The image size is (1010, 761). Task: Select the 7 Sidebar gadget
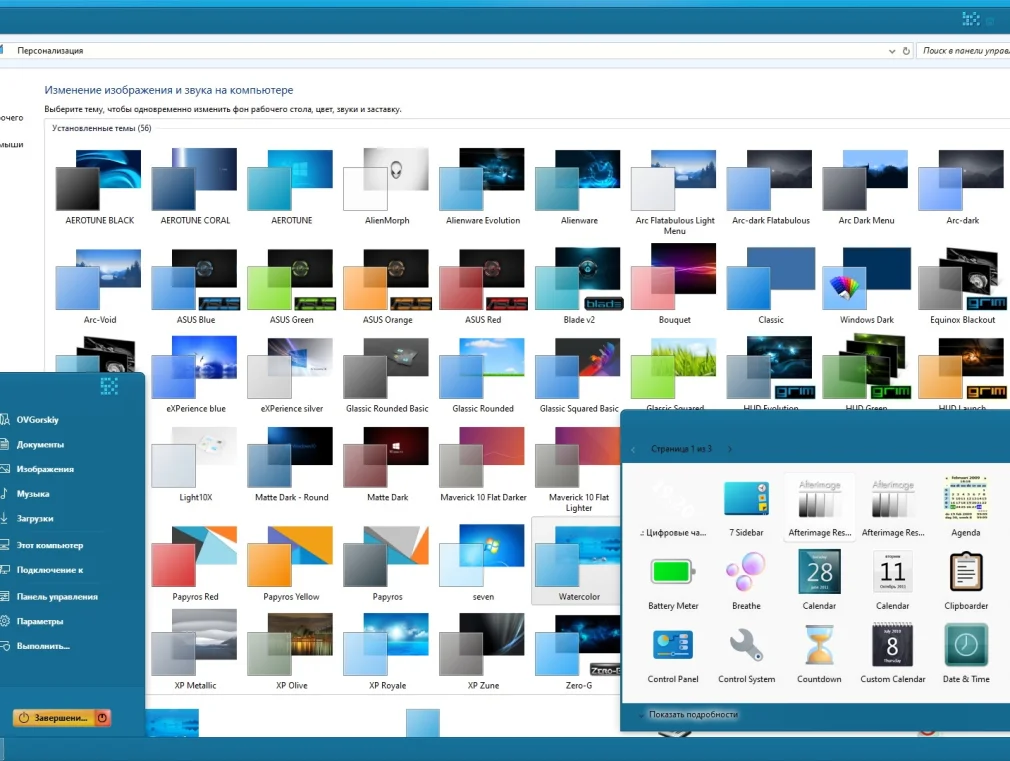[x=746, y=499]
